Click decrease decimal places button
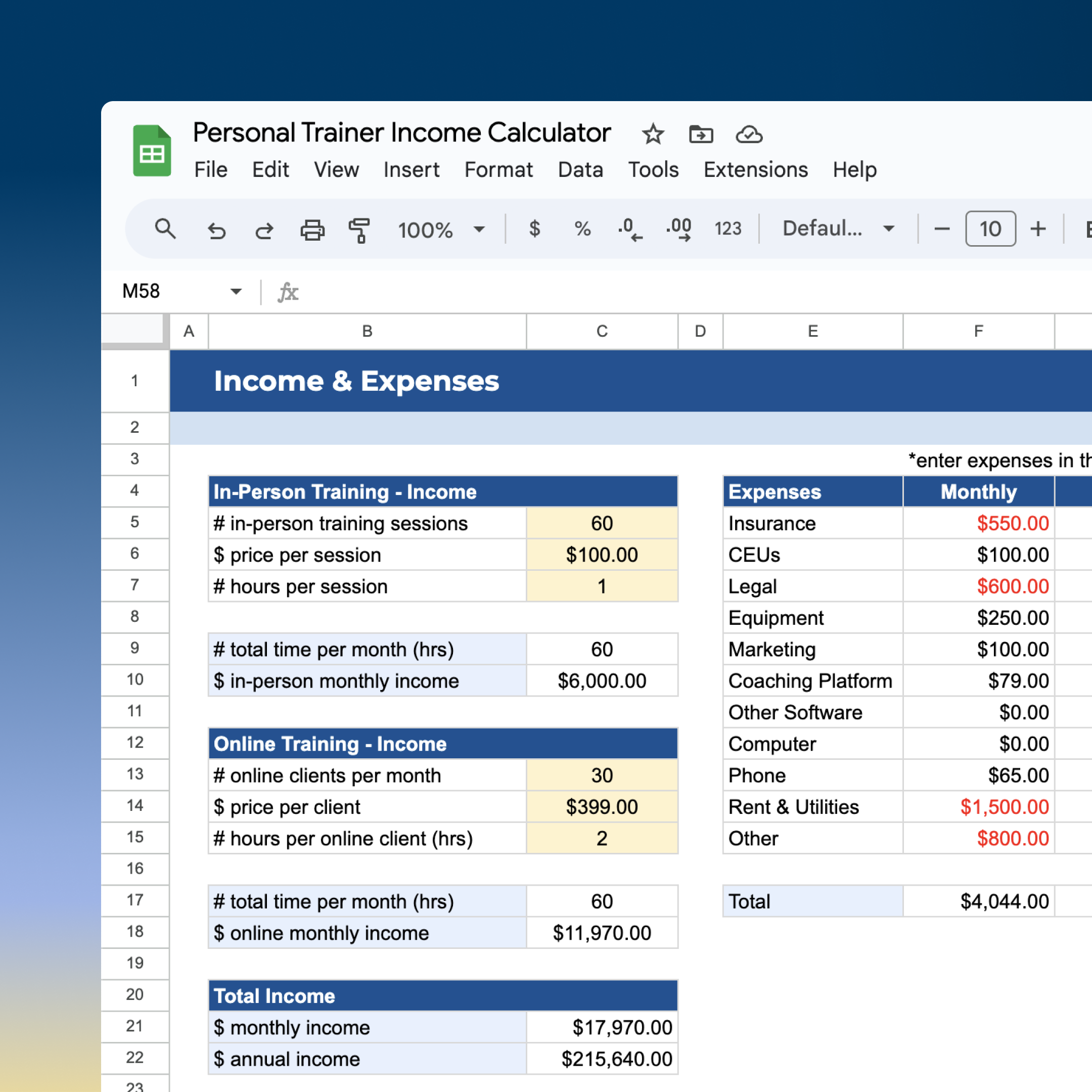 click(630, 230)
